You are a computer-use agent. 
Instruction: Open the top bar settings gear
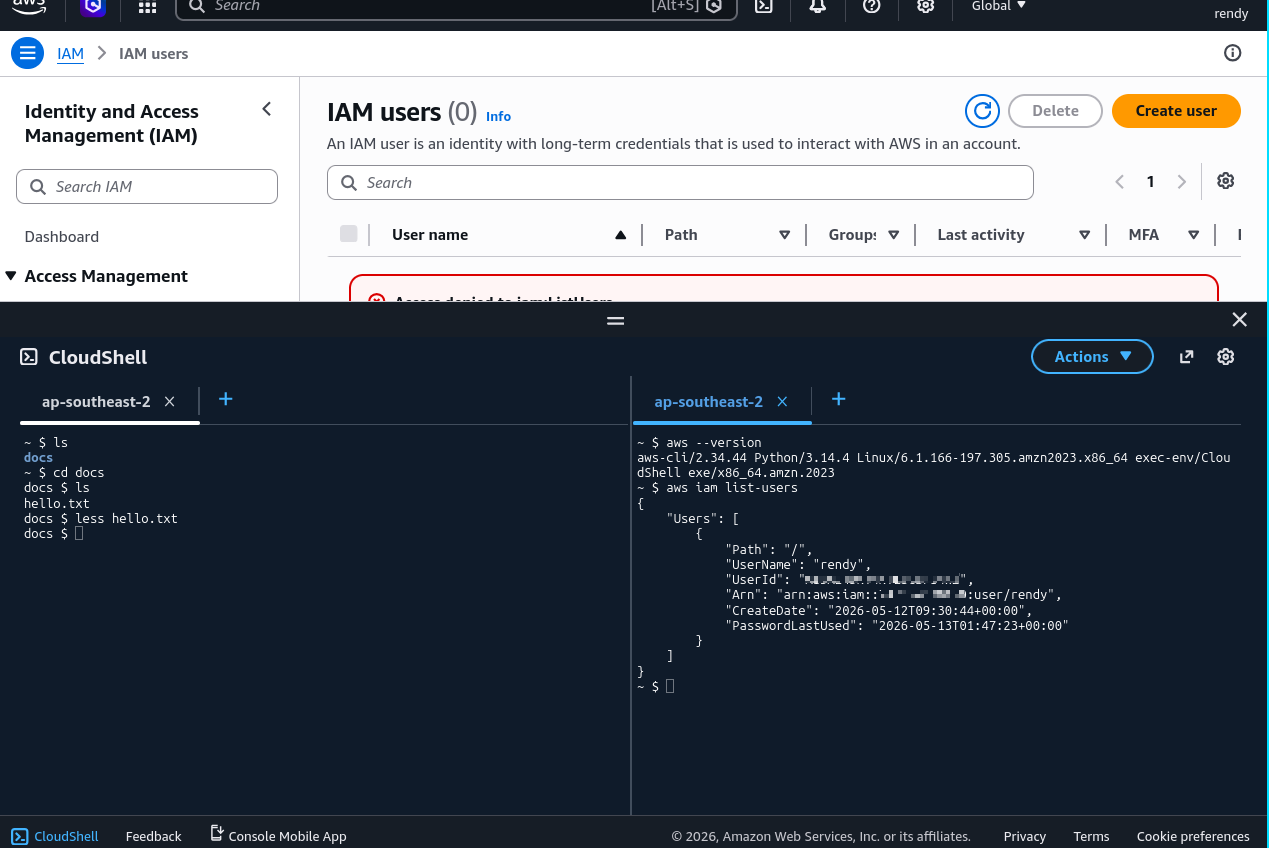click(x=926, y=6)
